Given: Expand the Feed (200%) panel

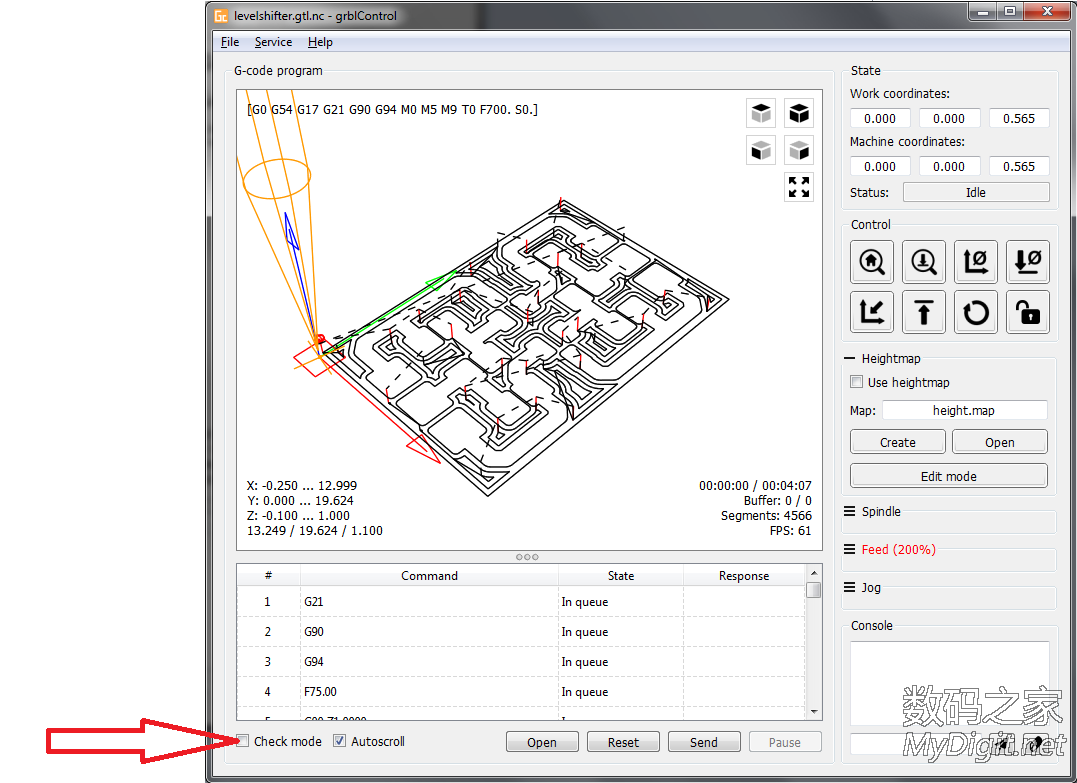Looking at the screenshot, I should 850,549.
